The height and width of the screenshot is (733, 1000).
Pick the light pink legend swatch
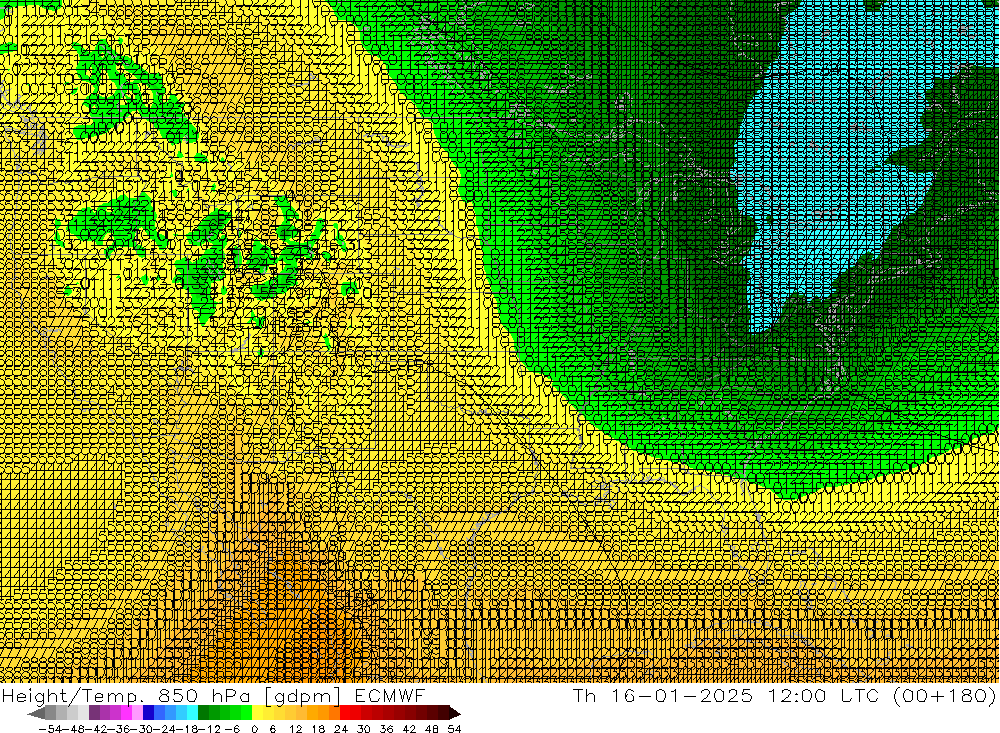(x=137, y=713)
